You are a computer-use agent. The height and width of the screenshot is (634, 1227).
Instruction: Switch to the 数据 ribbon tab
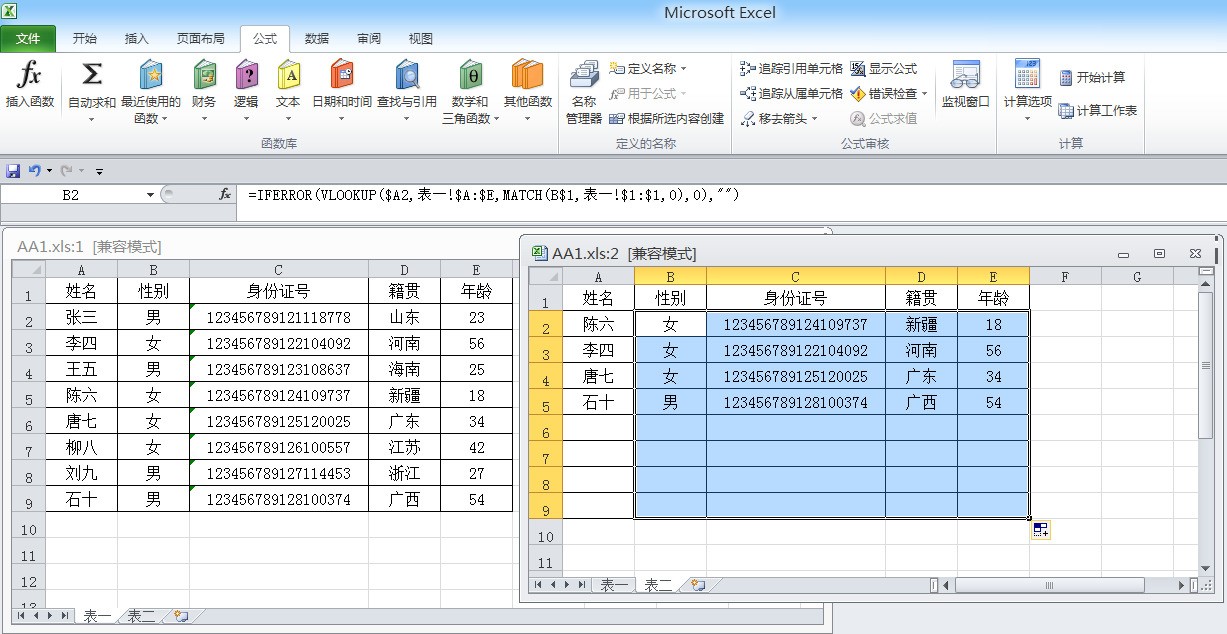[317, 39]
